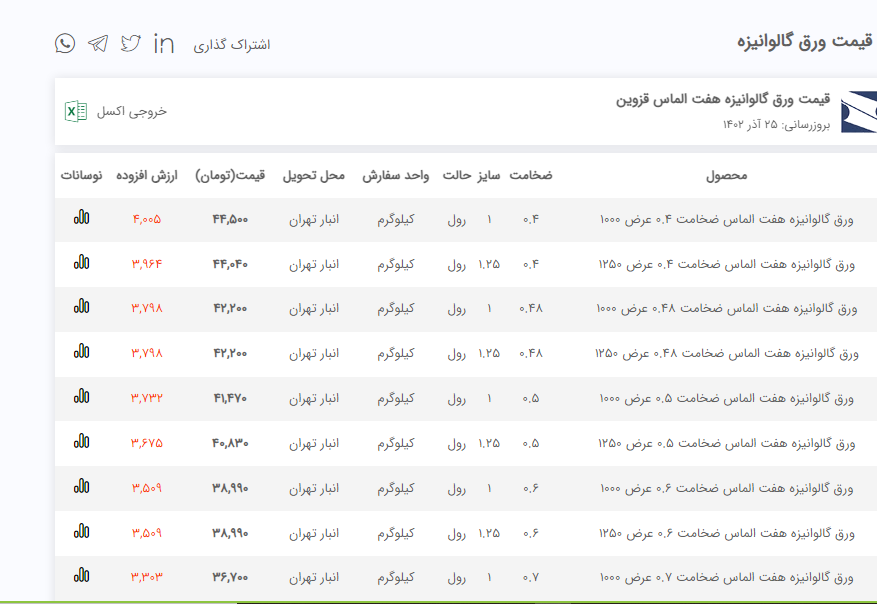This screenshot has height=604, width=877.
Task: Share the page via WhatsApp icon
Action: (x=65, y=43)
